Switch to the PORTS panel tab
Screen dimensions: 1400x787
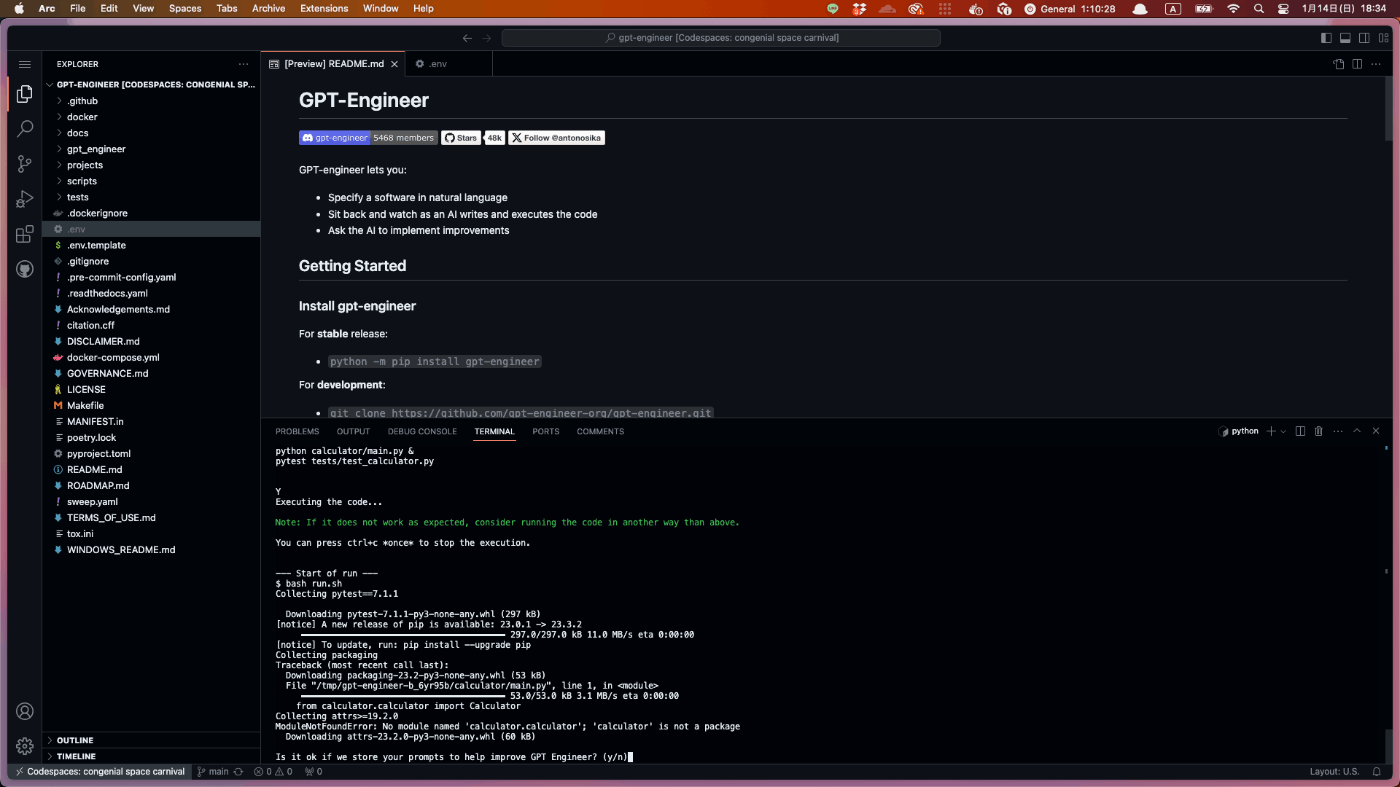tap(546, 431)
